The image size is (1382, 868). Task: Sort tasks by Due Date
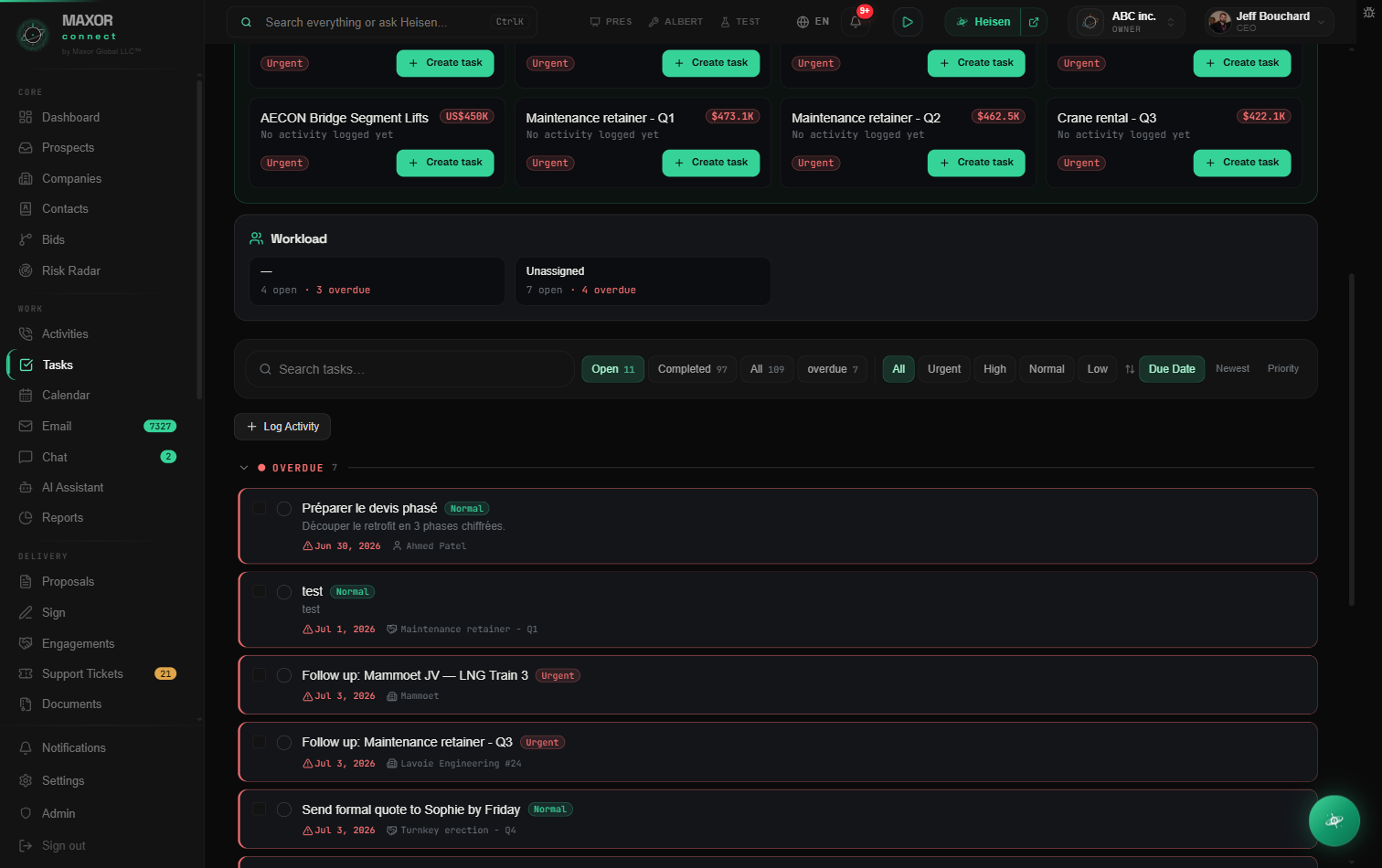tap(1172, 369)
